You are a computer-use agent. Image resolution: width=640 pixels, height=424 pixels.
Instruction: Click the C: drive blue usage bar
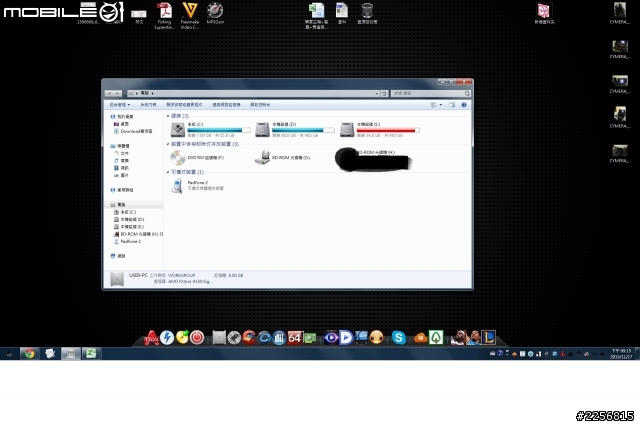219,130
